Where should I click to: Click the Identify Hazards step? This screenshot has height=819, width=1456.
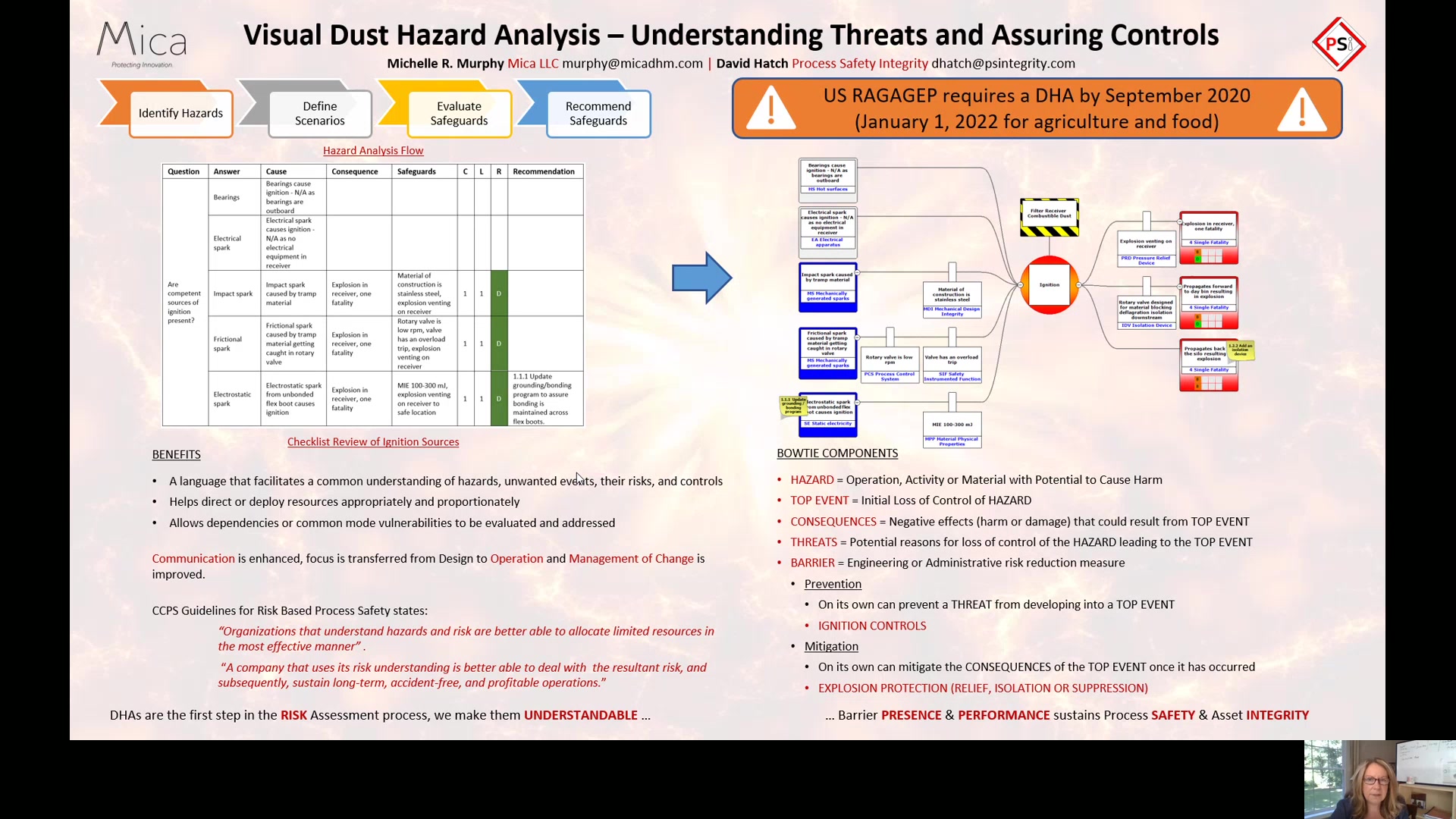180,113
